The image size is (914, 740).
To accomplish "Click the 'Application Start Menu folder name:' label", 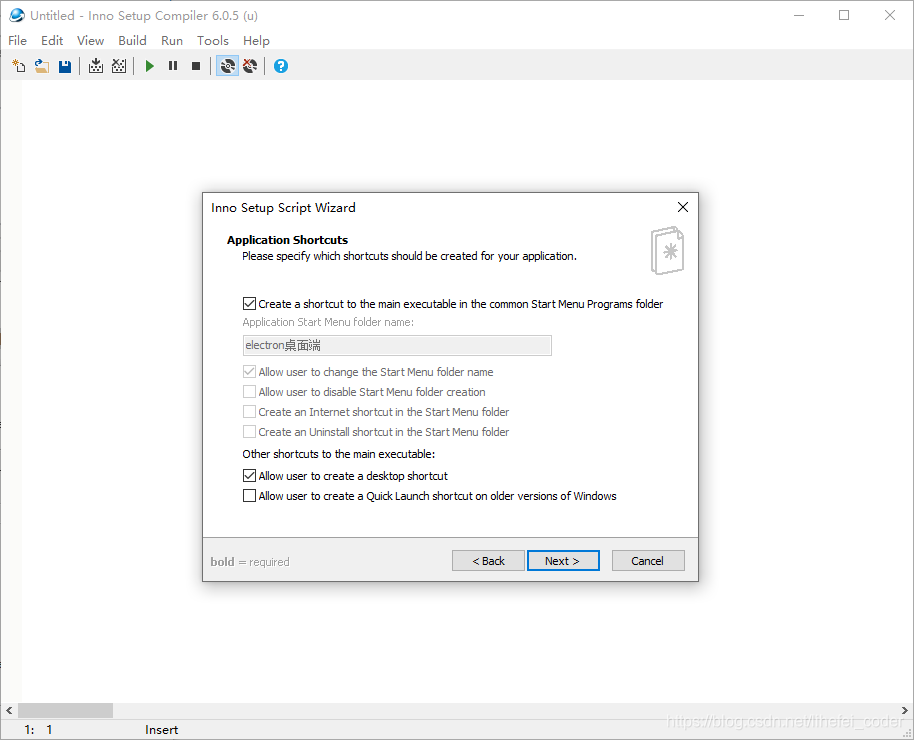I will [x=328, y=322].
